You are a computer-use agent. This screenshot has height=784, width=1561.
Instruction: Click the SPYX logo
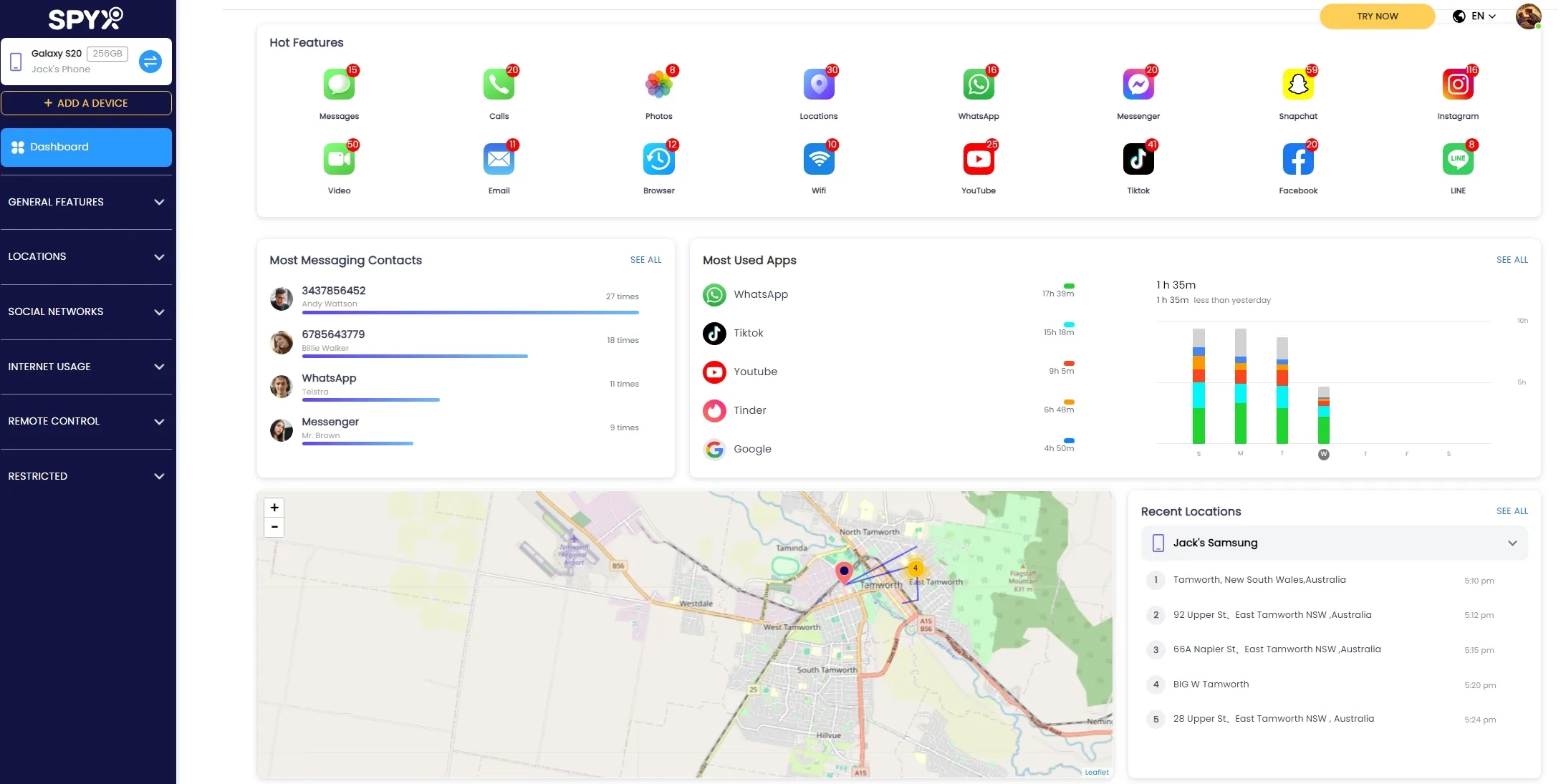(86, 19)
